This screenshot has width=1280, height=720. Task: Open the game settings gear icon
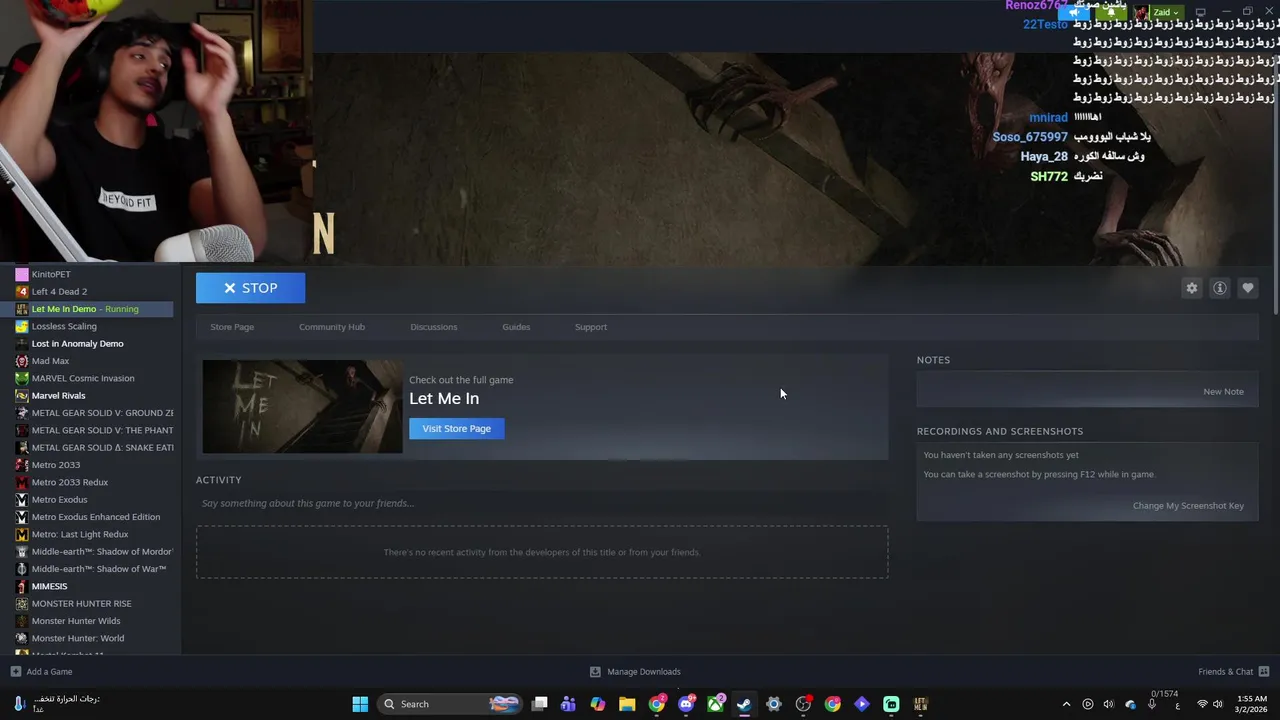point(1191,288)
